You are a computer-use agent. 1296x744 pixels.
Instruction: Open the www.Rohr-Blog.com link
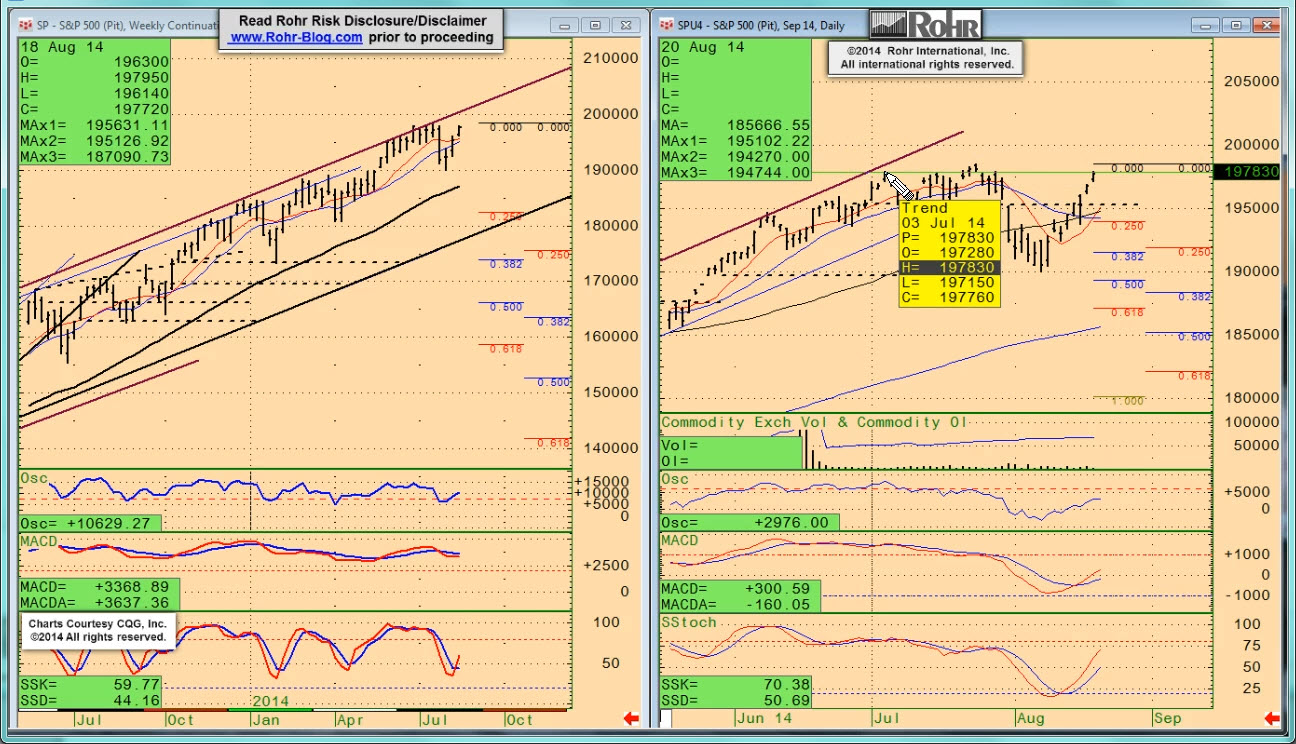(295, 37)
